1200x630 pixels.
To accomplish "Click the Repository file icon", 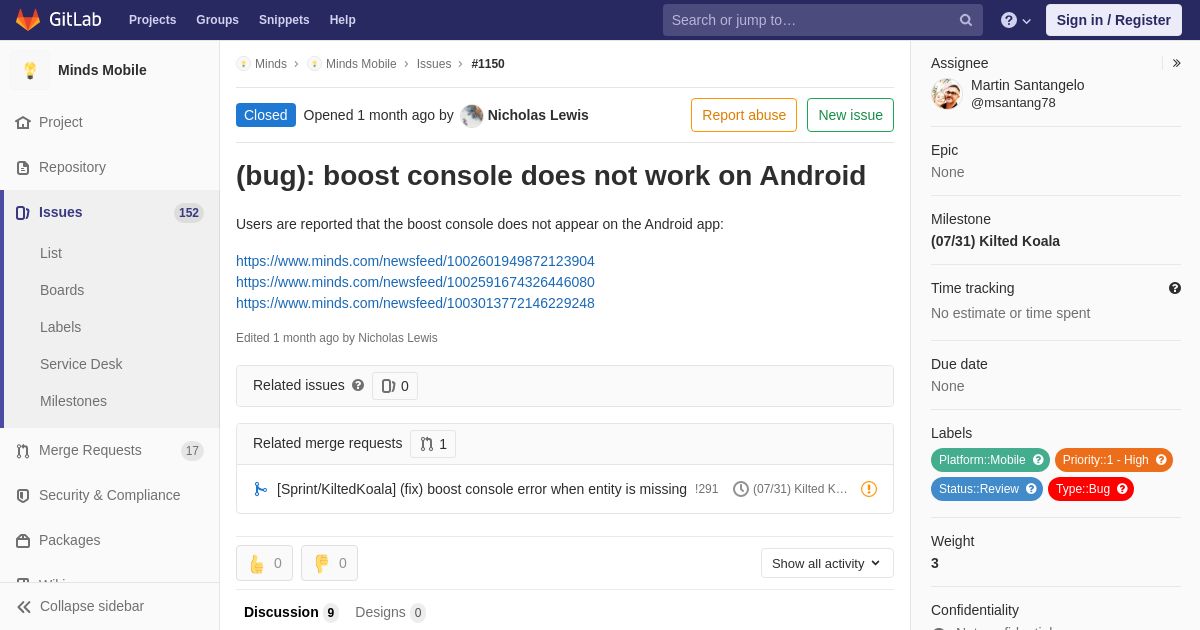I will [23, 168].
